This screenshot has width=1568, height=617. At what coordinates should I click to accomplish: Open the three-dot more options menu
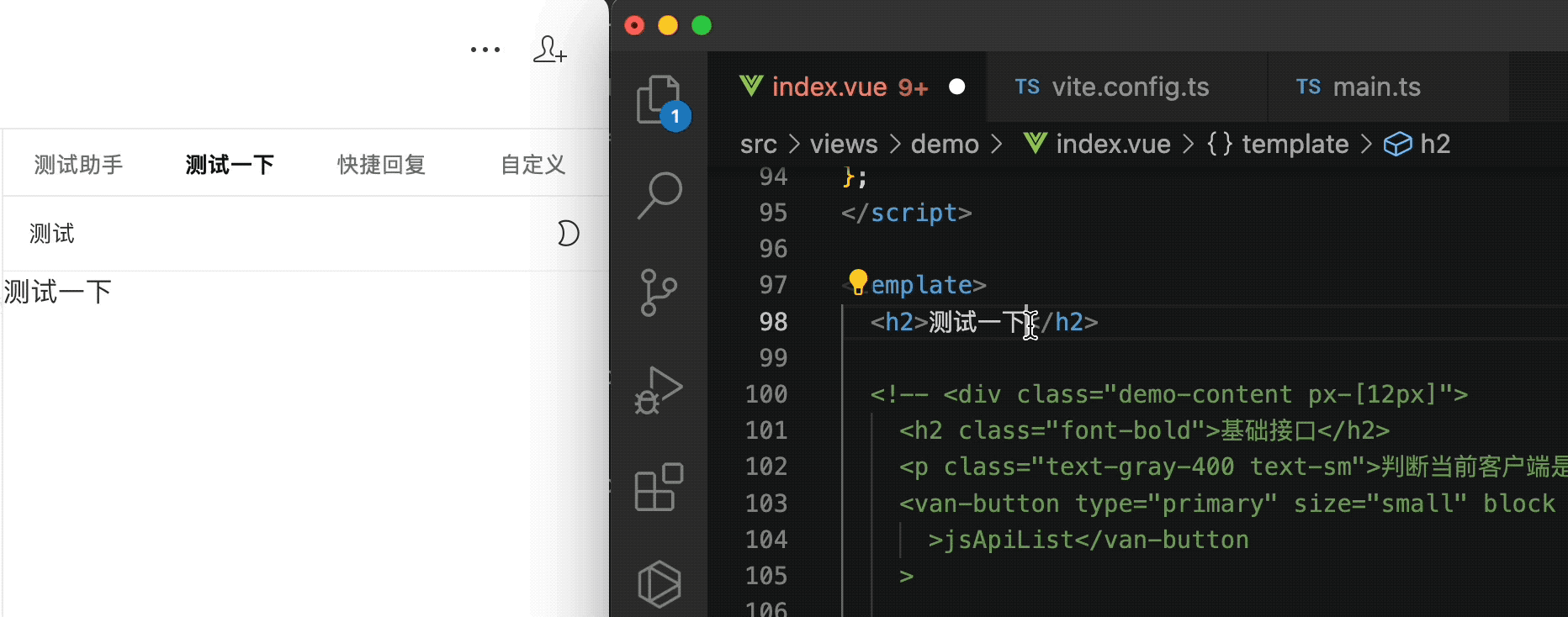tap(485, 50)
